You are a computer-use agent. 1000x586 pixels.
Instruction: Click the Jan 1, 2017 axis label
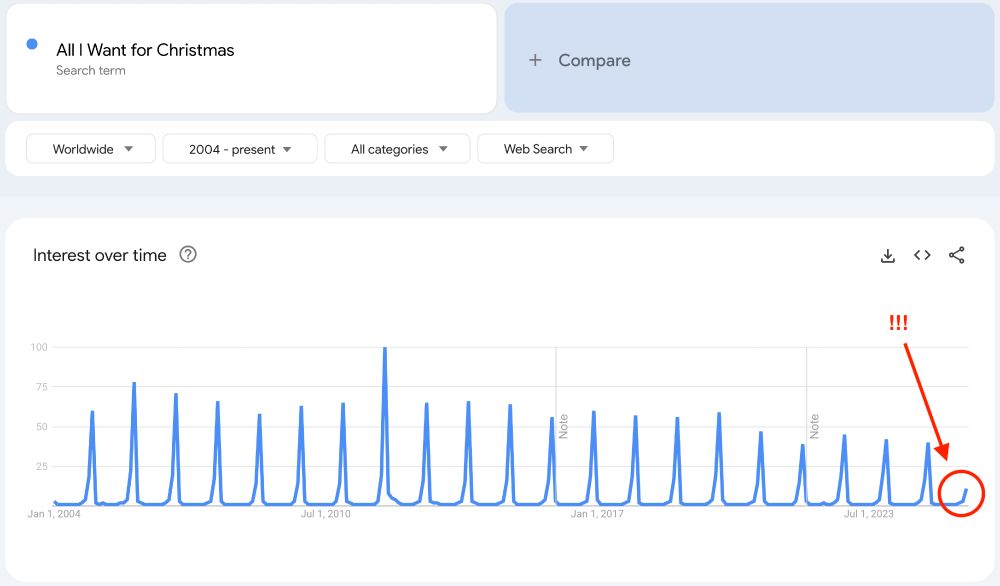click(x=597, y=514)
